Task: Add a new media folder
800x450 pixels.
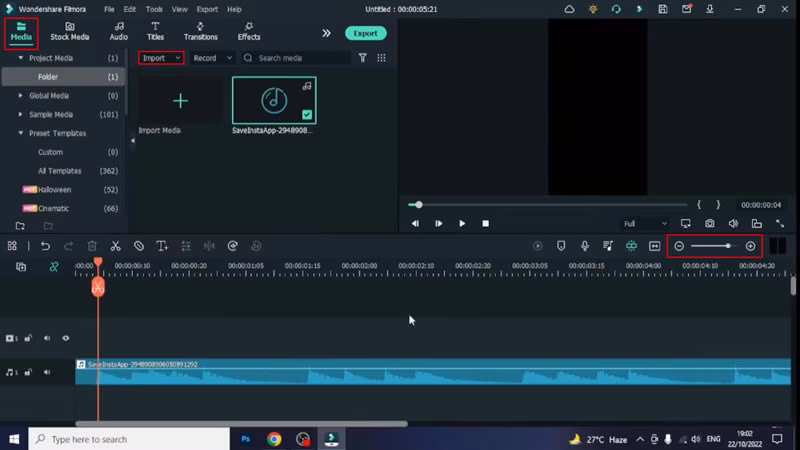Action: (20, 226)
